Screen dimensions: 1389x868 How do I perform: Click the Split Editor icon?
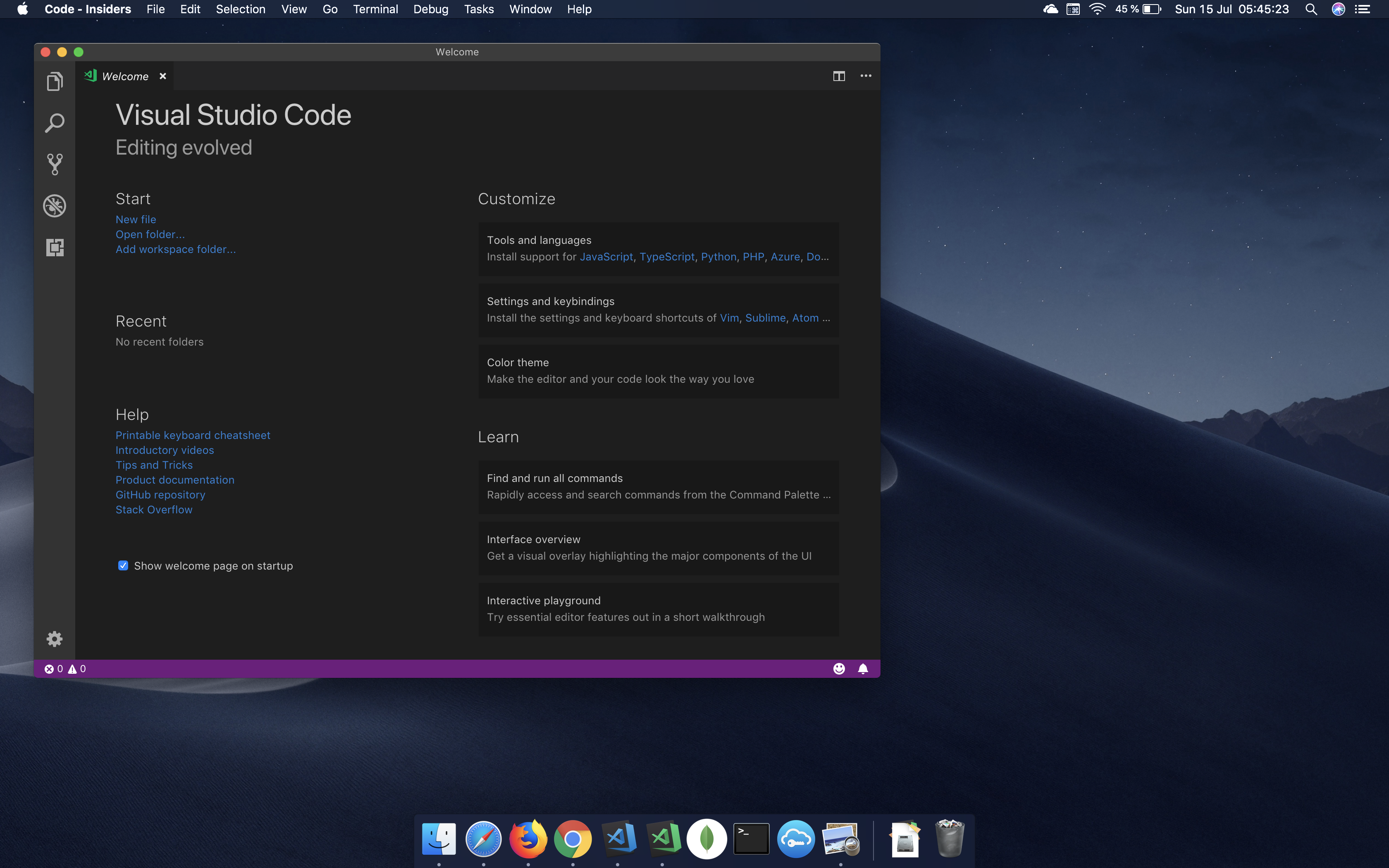(838, 76)
